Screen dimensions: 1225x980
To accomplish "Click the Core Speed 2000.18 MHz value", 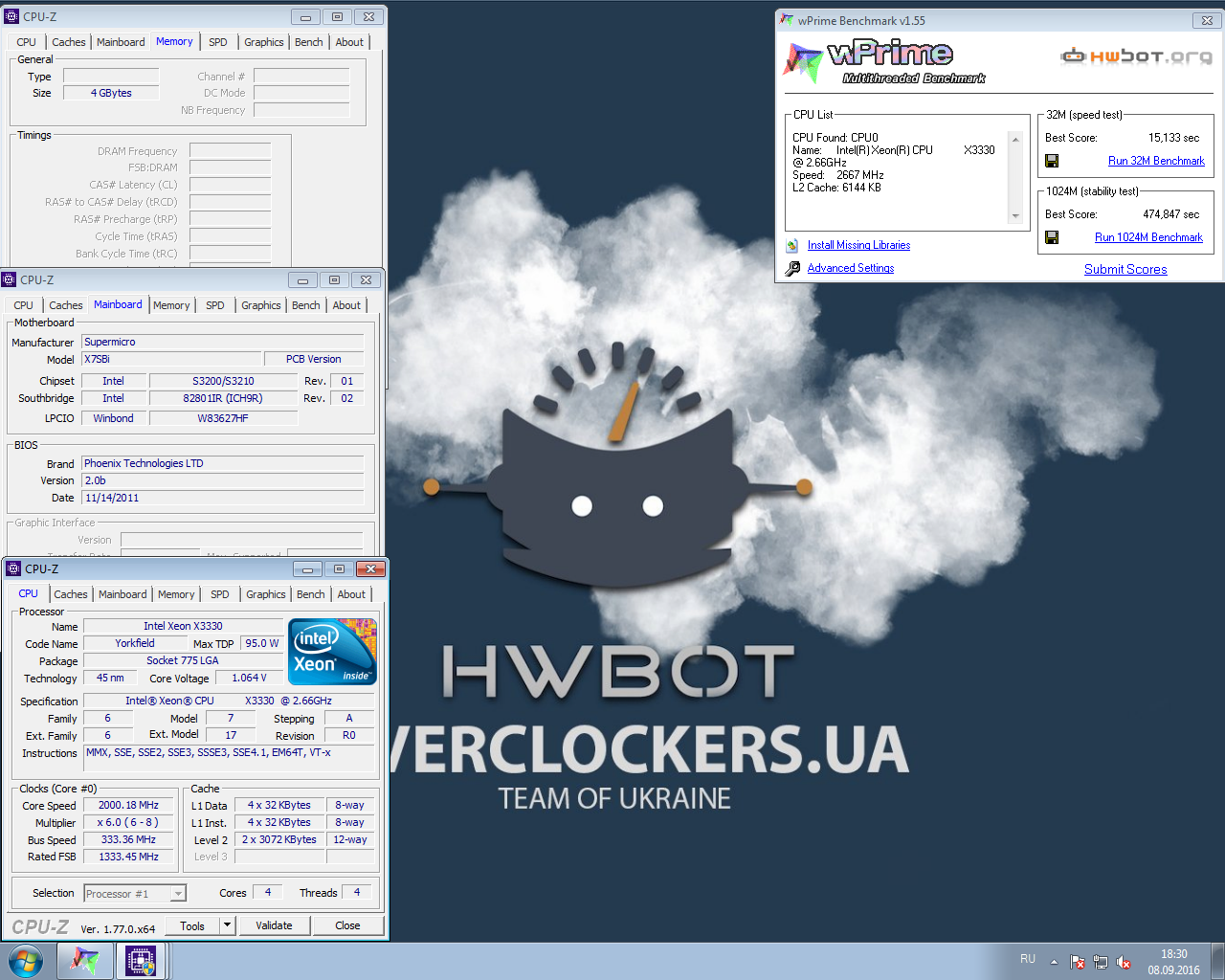I will pyautogui.click(x=128, y=805).
